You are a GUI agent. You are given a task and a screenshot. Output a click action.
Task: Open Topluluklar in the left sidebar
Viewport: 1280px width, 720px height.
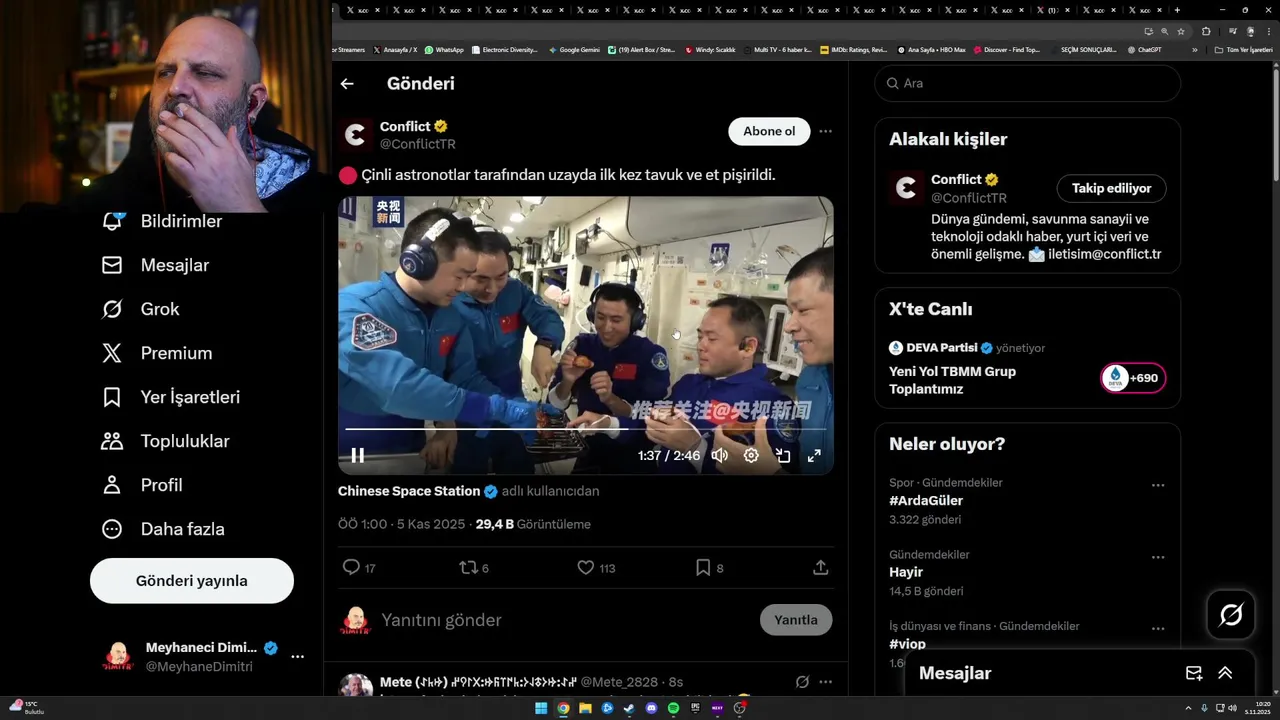(x=166, y=441)
